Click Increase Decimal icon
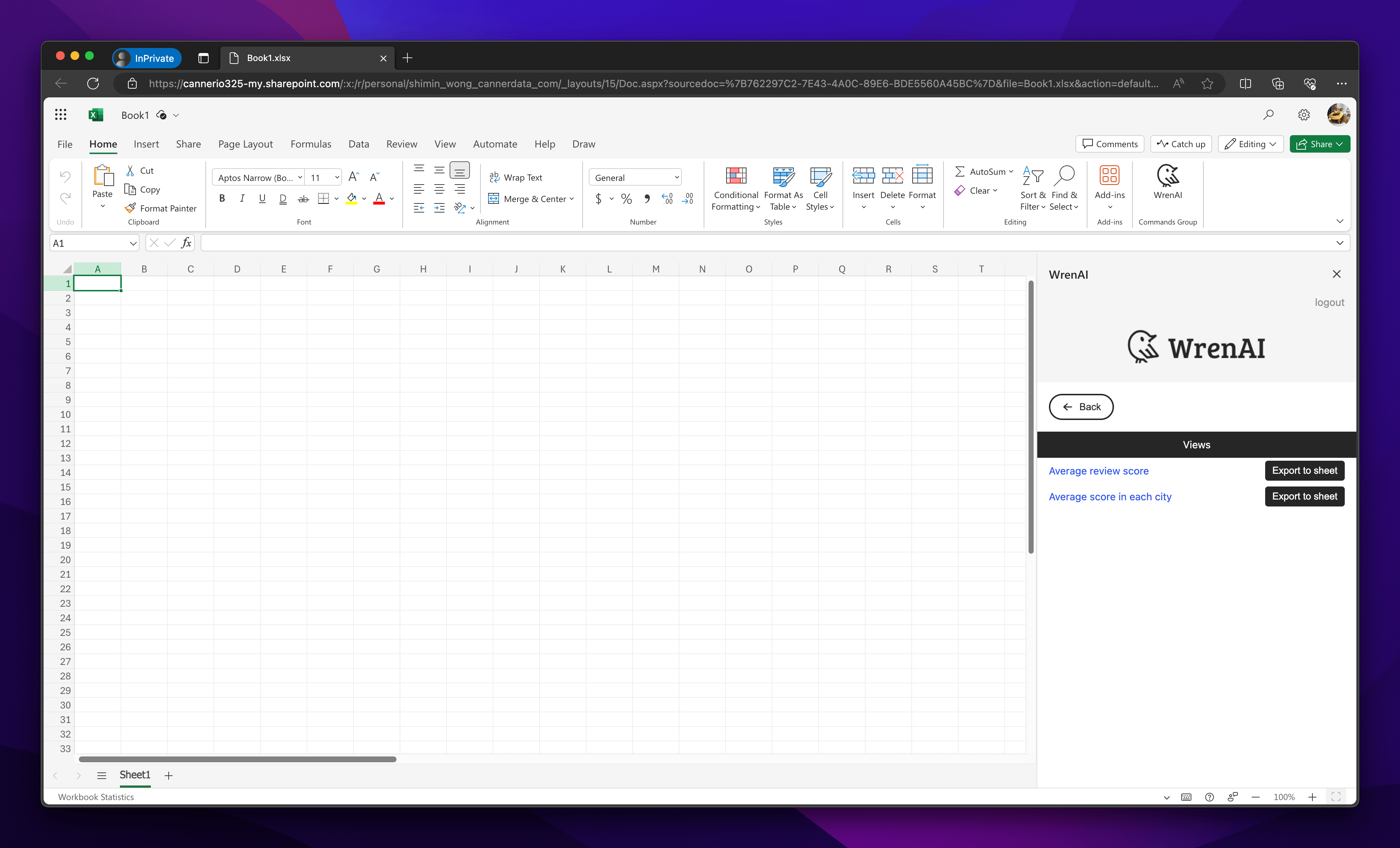Screen dimensions: 1400x848 point(667,198)
